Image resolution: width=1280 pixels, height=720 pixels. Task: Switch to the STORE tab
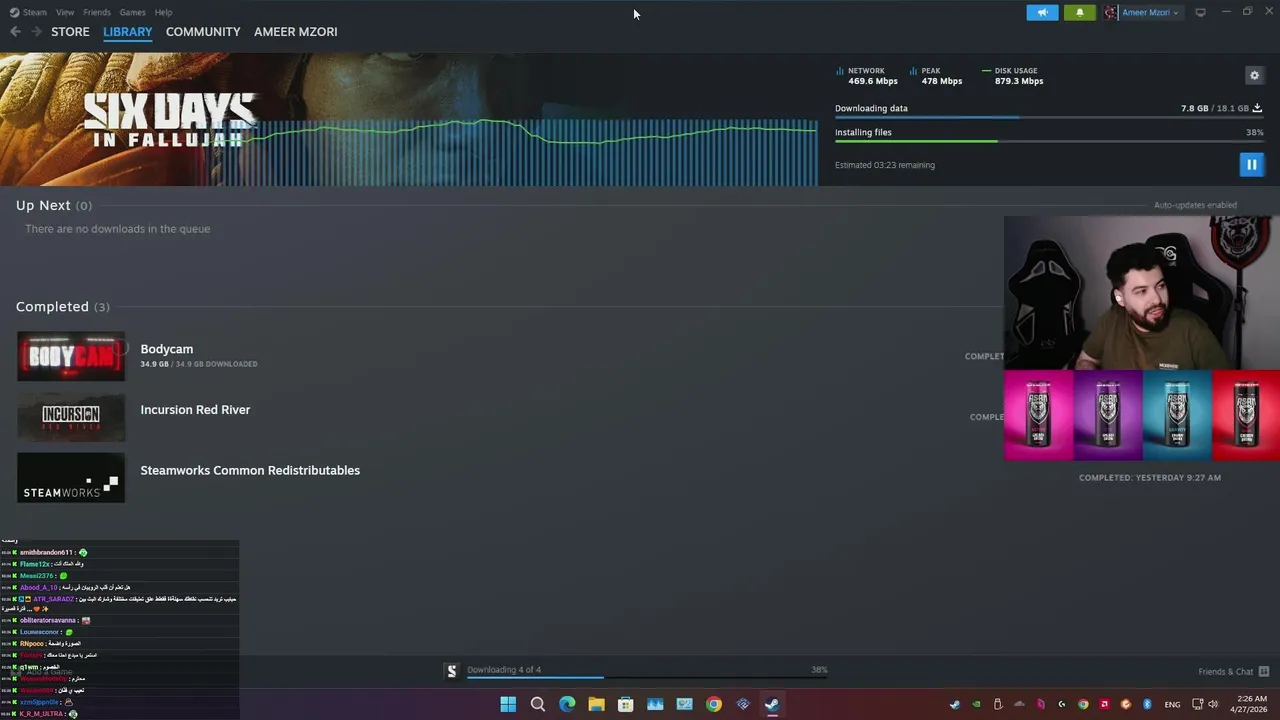pyautogui.click(x=70, y=32)
